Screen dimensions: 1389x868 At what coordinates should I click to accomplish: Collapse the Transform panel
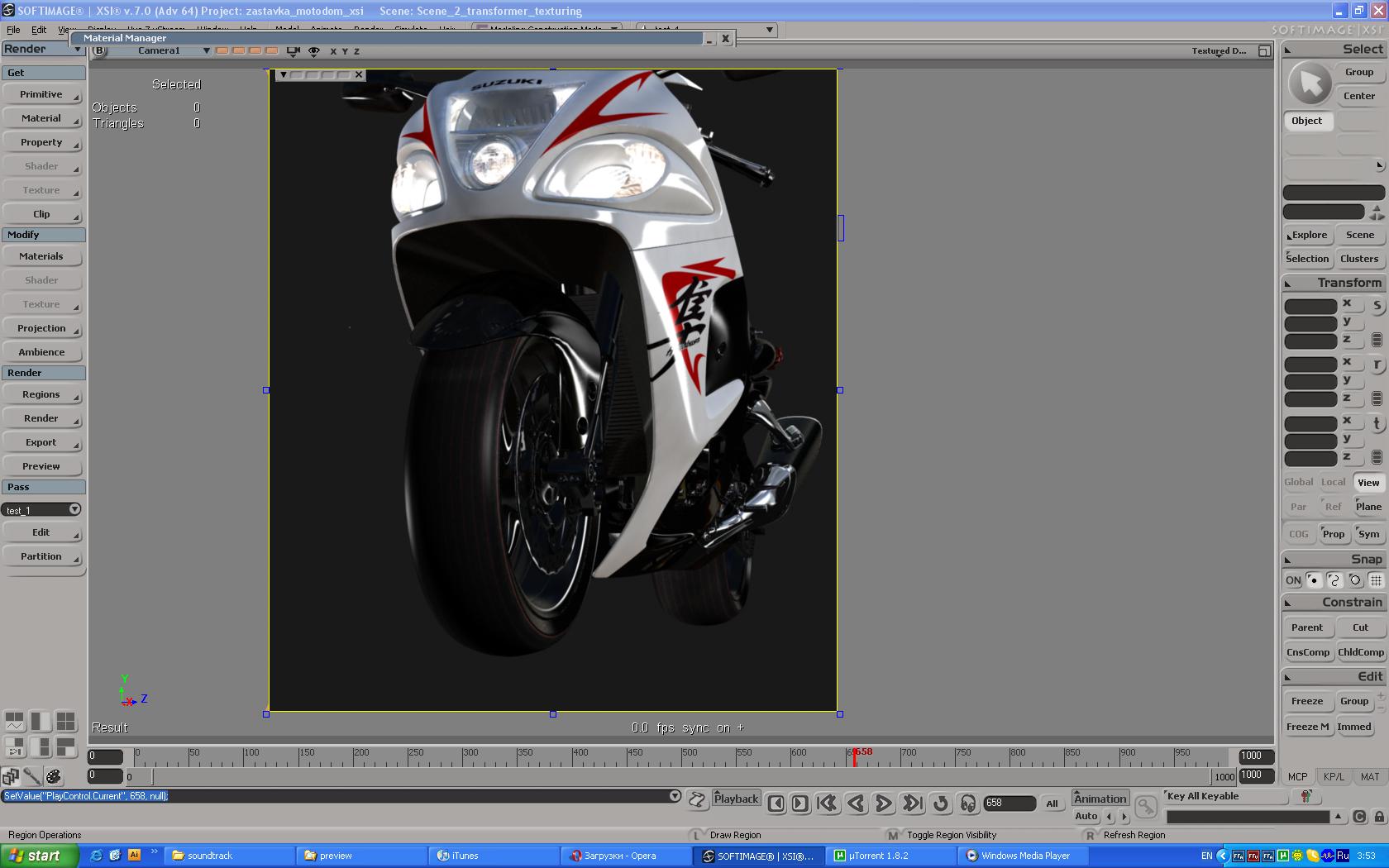click(x=1287, y=284)
